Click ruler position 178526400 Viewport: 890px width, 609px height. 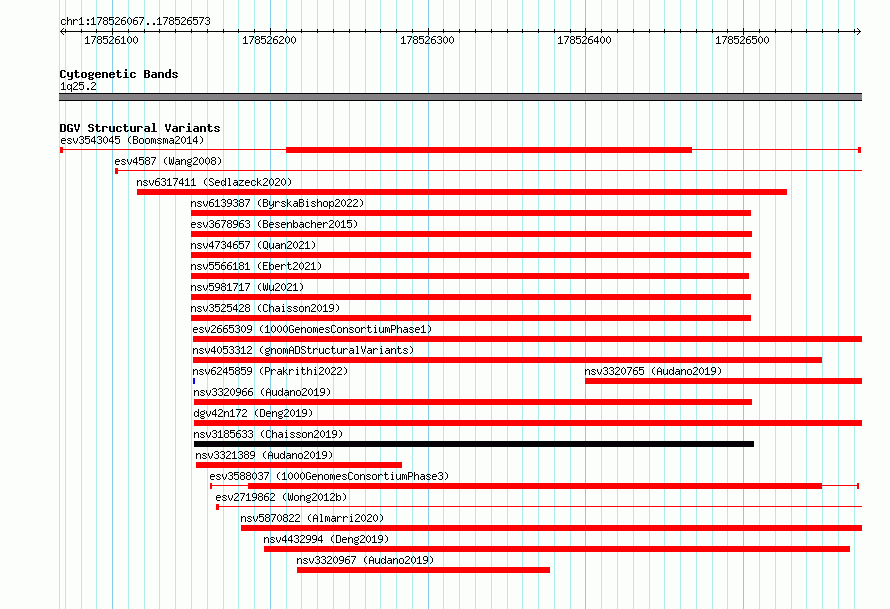[x=584, y=40]
